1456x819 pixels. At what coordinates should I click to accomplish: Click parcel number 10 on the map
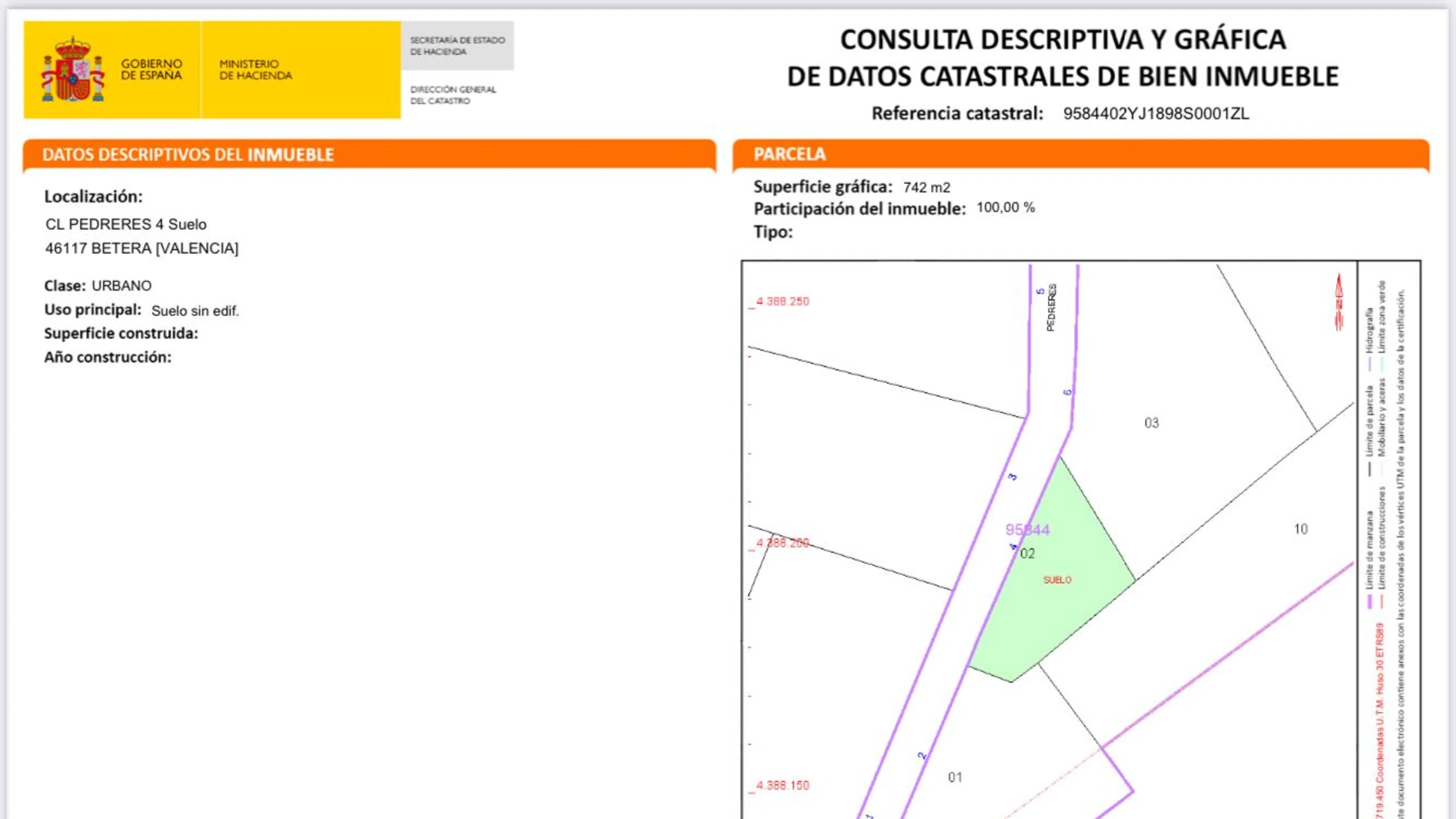pos(1300,529)
